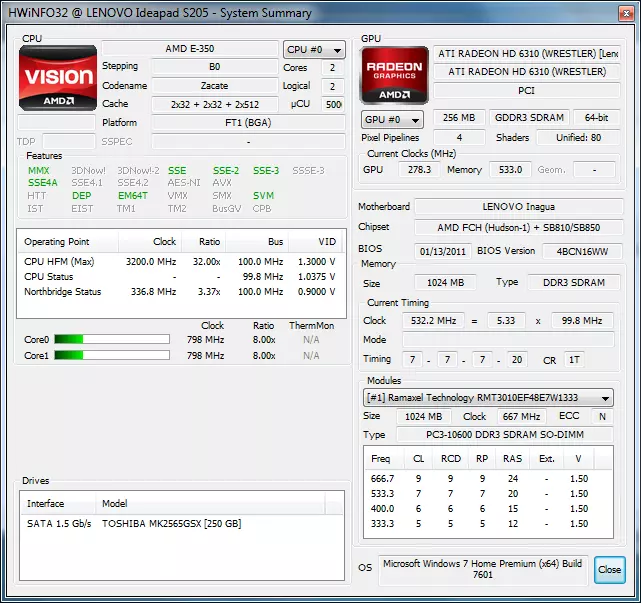Click the Radeon Graphics GPU logo

pyautogui.click(x=394, y=77)
